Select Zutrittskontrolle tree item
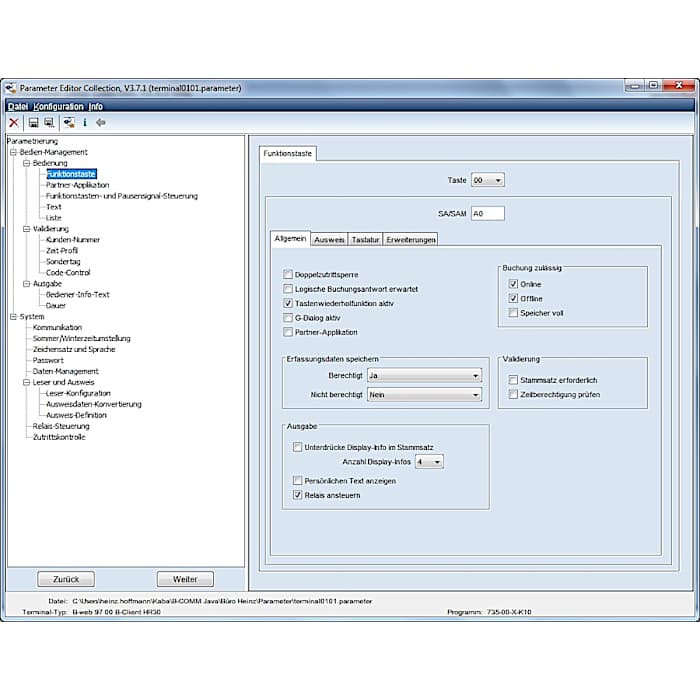Image resolution: width=700 pixels, height=700 pixels. 59,437
